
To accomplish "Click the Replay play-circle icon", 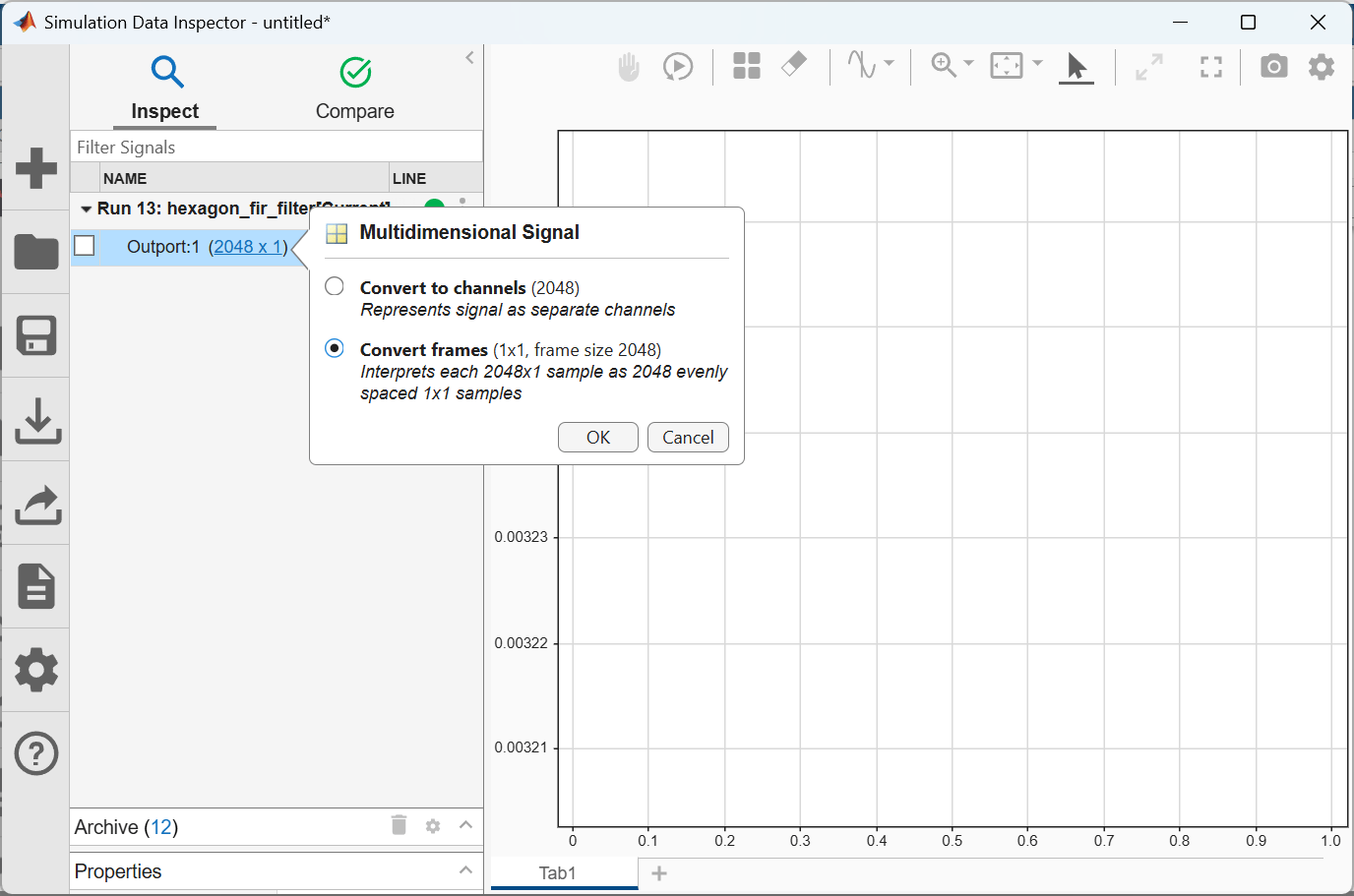I will pyautogui.click(x=678, y=67).
